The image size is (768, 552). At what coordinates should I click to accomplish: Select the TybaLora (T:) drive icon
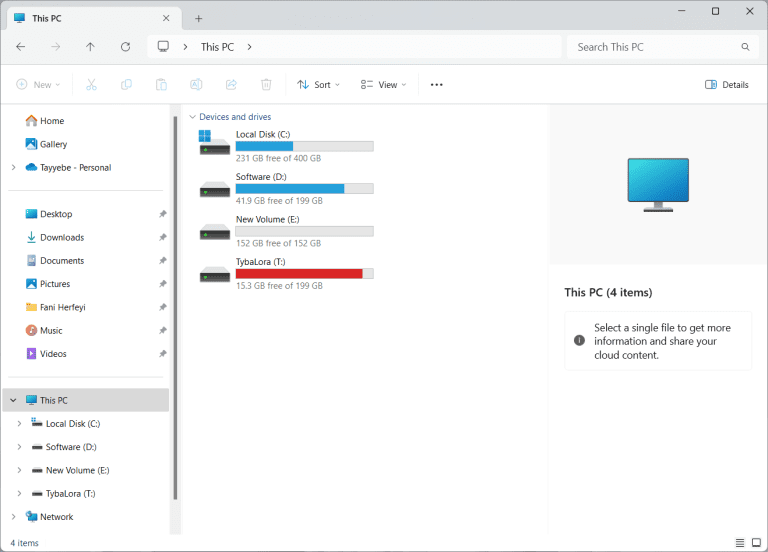tap(215, 274)
